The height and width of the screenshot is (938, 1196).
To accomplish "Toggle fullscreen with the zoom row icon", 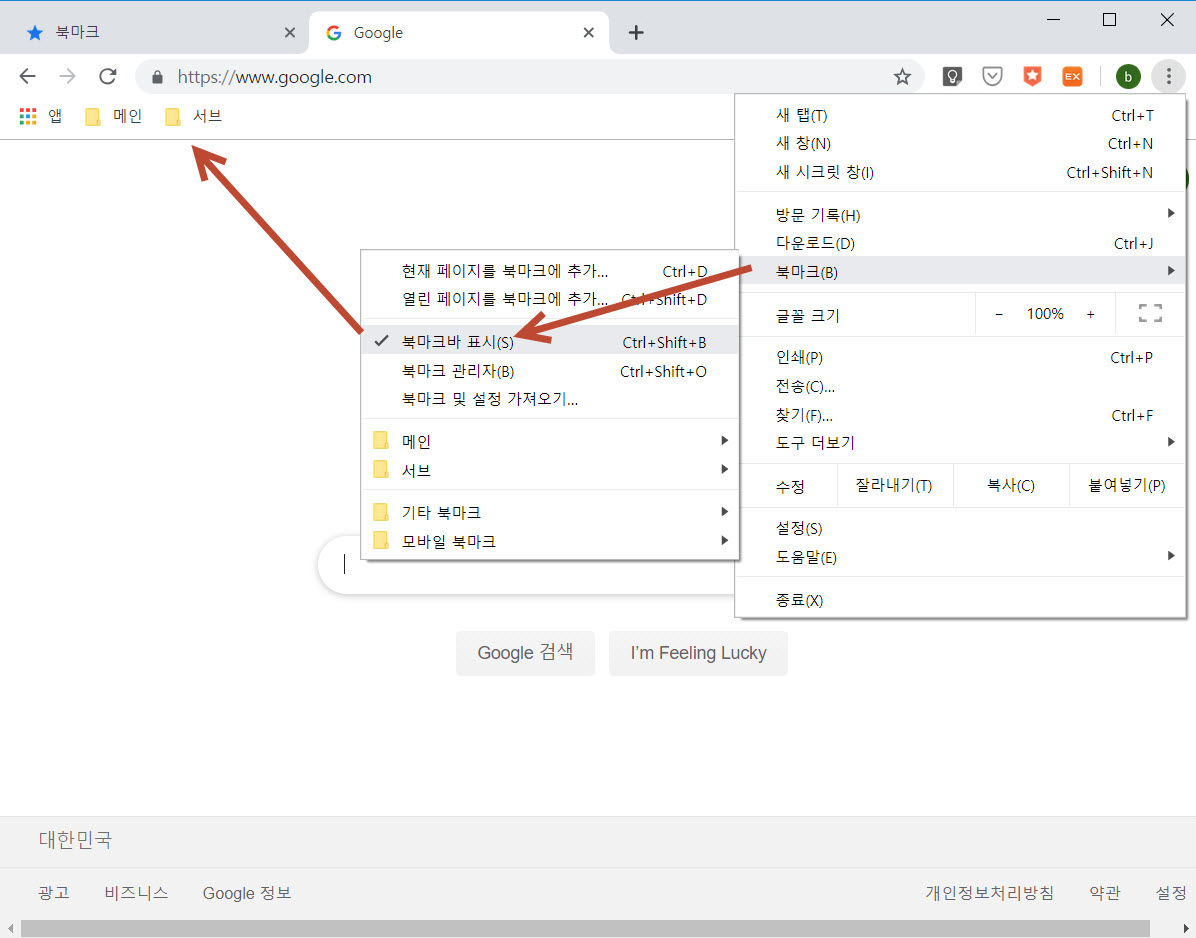I will click(1150, 313).
